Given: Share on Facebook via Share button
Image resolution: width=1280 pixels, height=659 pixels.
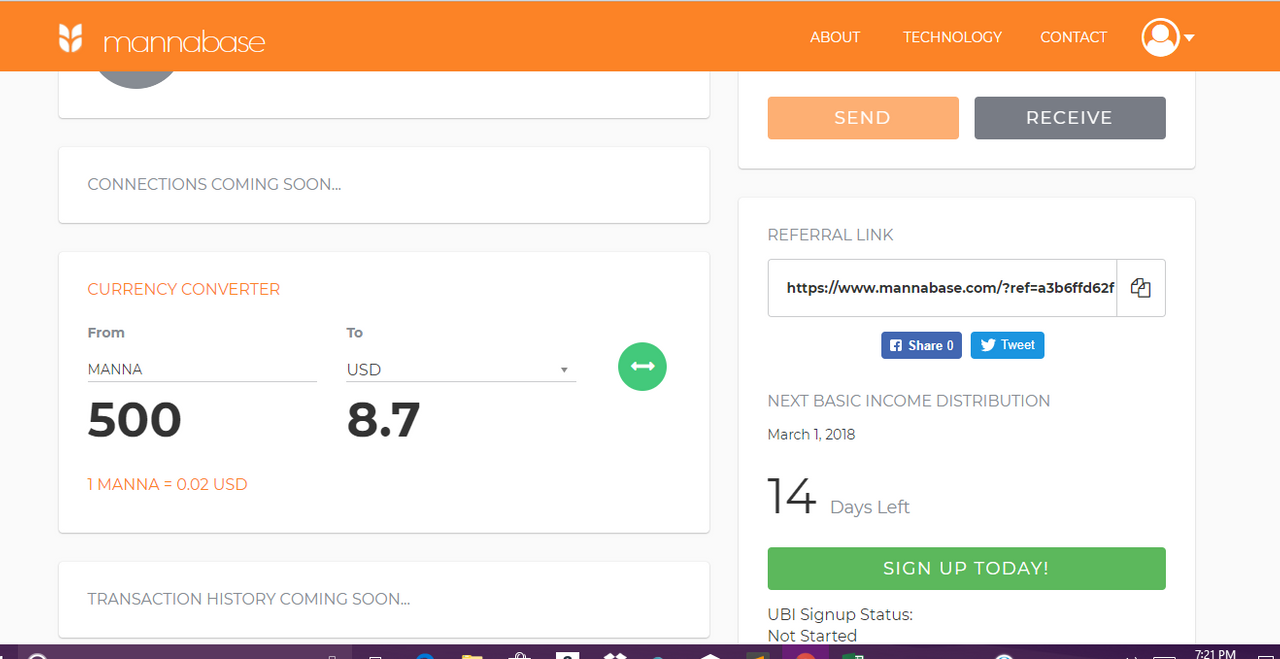Looking at the screenshot, I should click(x=922, y=345).
